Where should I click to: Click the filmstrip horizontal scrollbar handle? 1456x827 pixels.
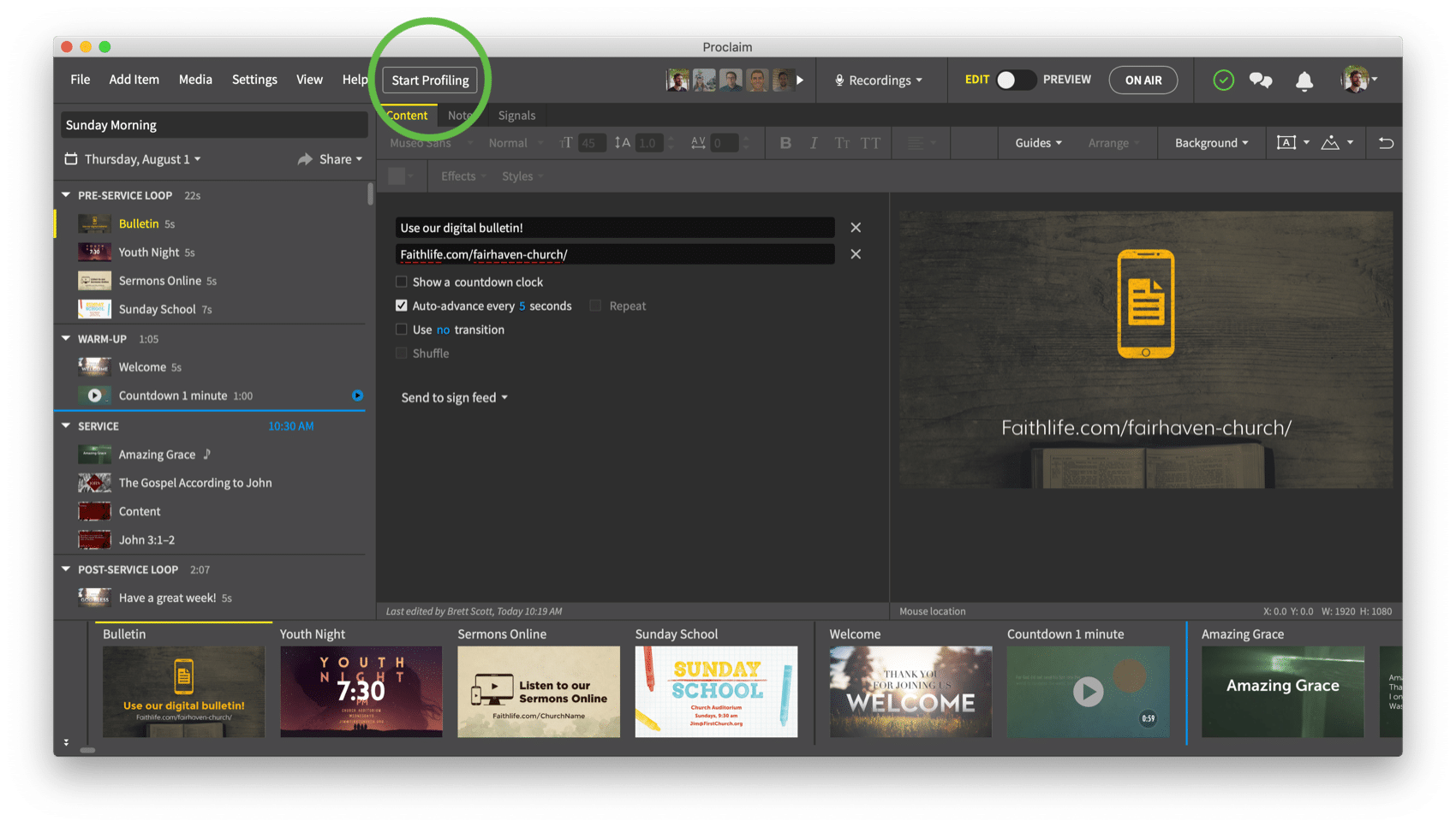point(87,750)
